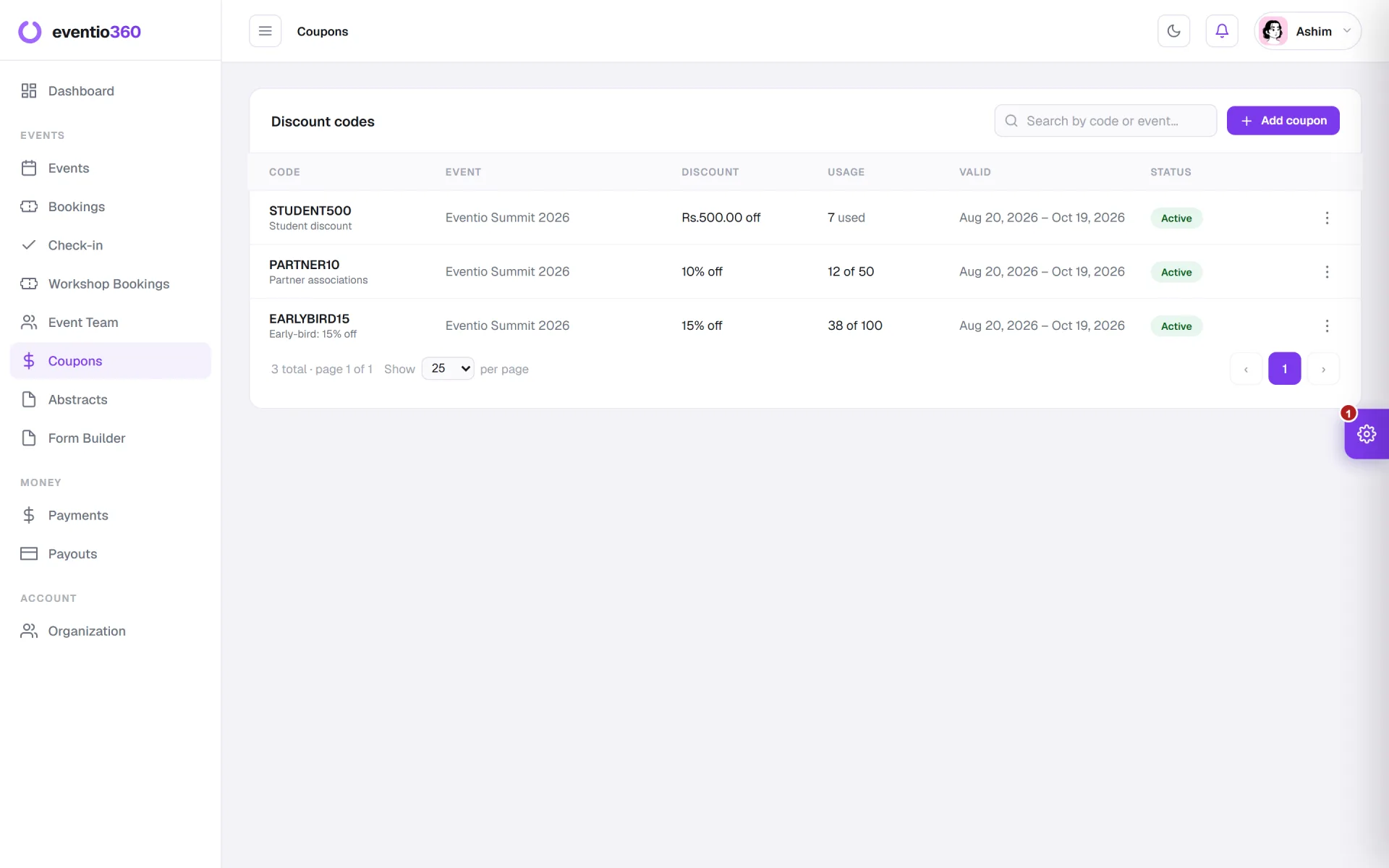Toggle dark mode with the moon icon
Viewport: 1389px width, 868px height.
[x=1173, y=31]
